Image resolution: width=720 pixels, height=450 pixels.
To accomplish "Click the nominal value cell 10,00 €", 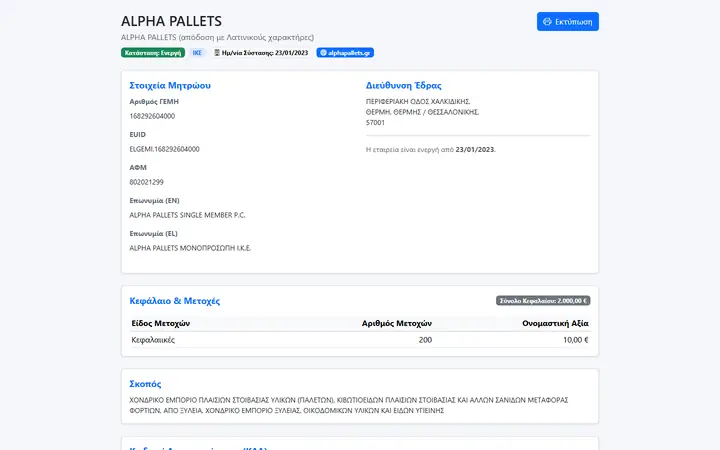I will click(576, 340).
